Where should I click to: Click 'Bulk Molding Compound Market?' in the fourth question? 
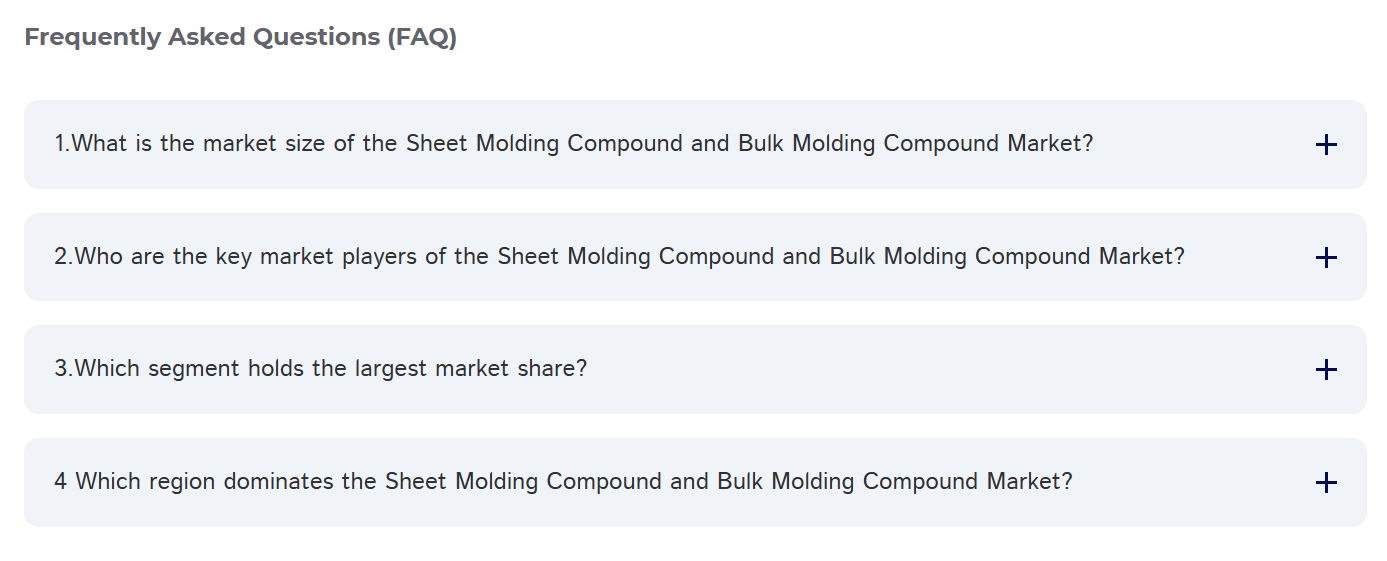(x=894, y=482)
